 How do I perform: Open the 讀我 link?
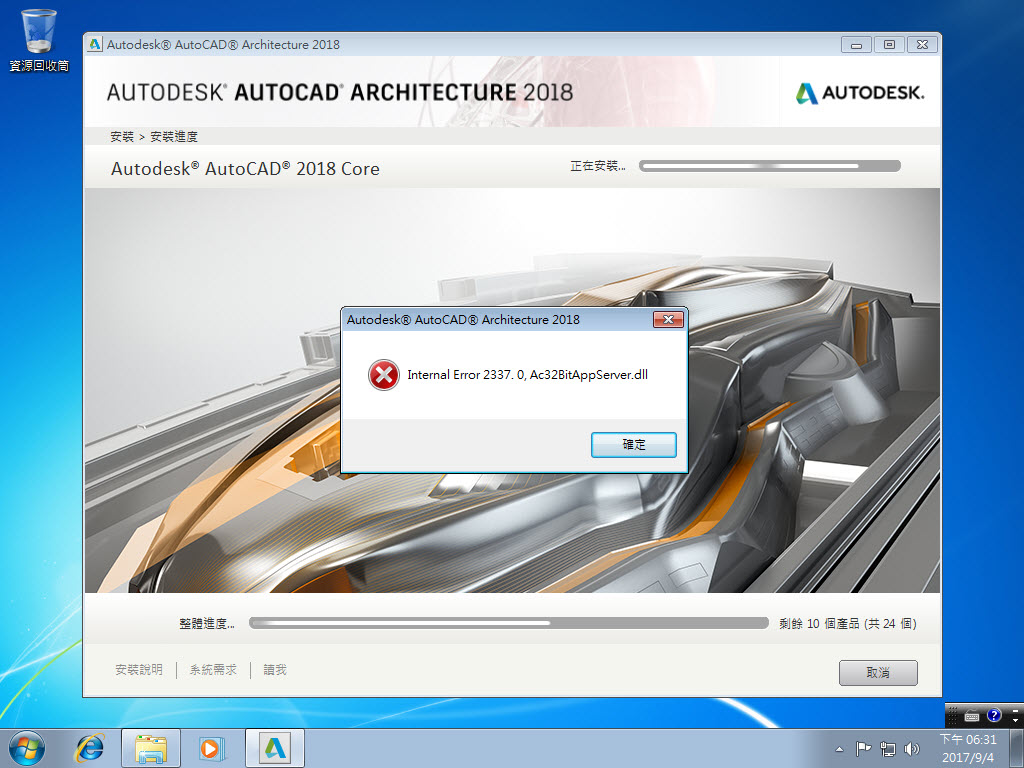275,670
